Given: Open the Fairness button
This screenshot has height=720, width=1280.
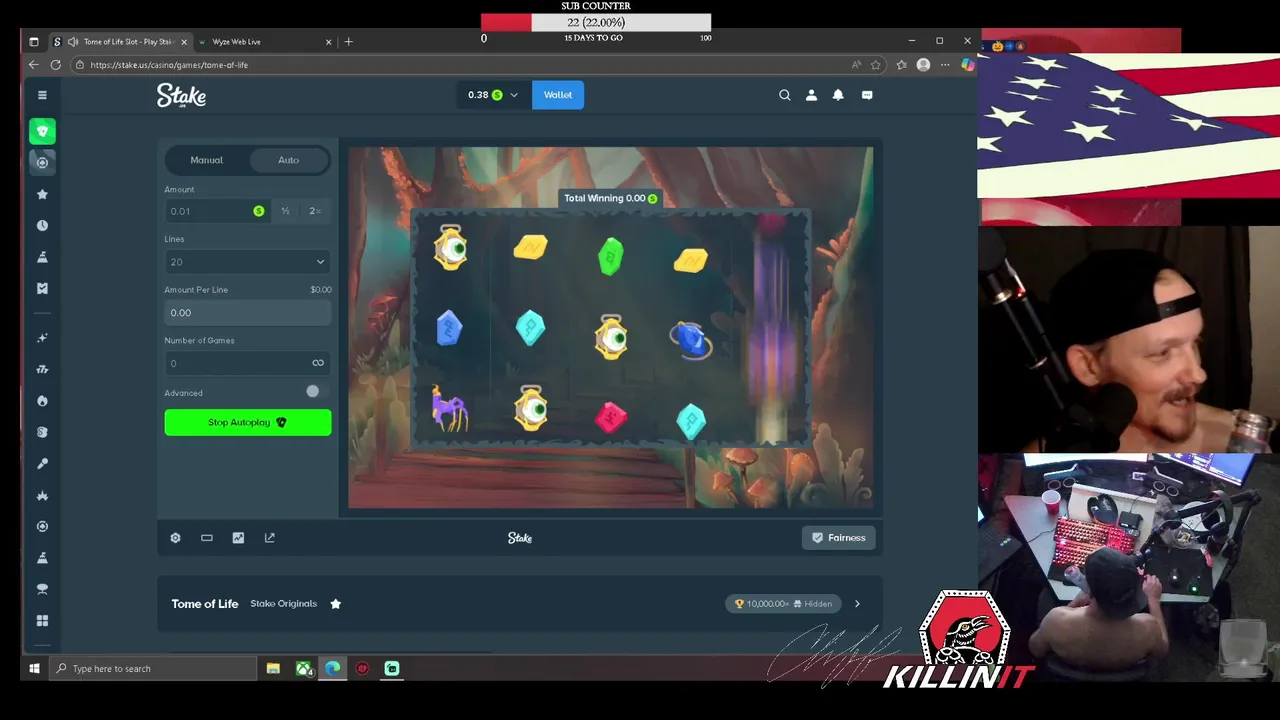Looking at the screenshot, I should [838, 538].
